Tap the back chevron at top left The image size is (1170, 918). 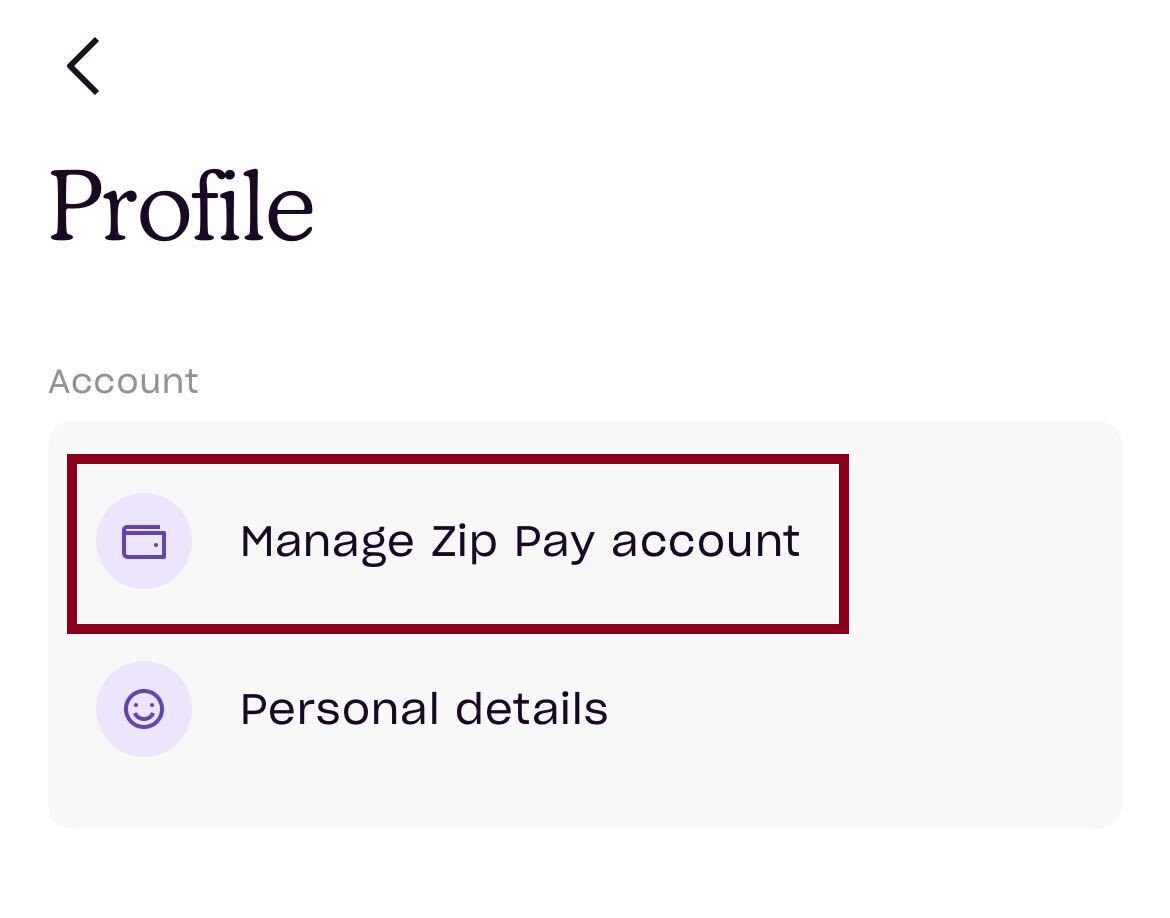(x=82, y=67)
